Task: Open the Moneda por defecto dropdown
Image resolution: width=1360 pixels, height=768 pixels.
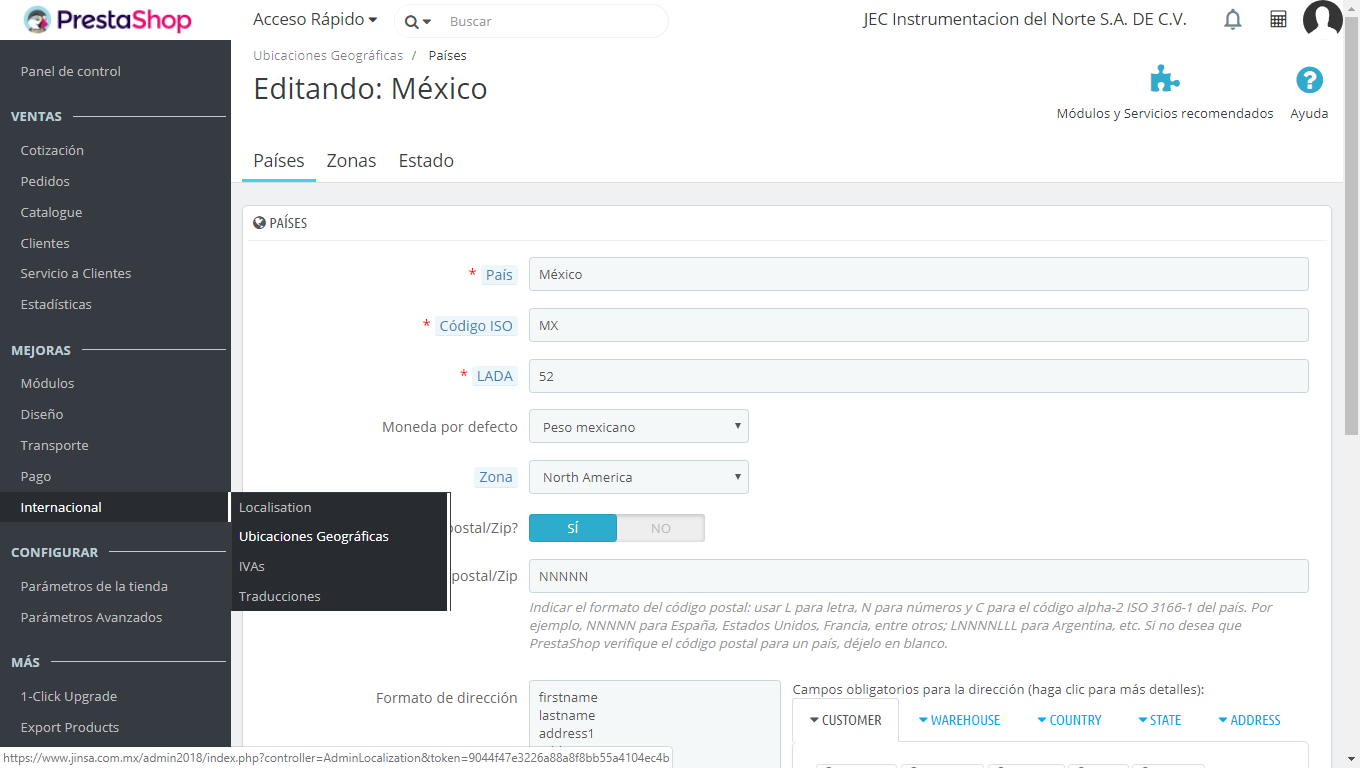Action: tap(639, 426)
